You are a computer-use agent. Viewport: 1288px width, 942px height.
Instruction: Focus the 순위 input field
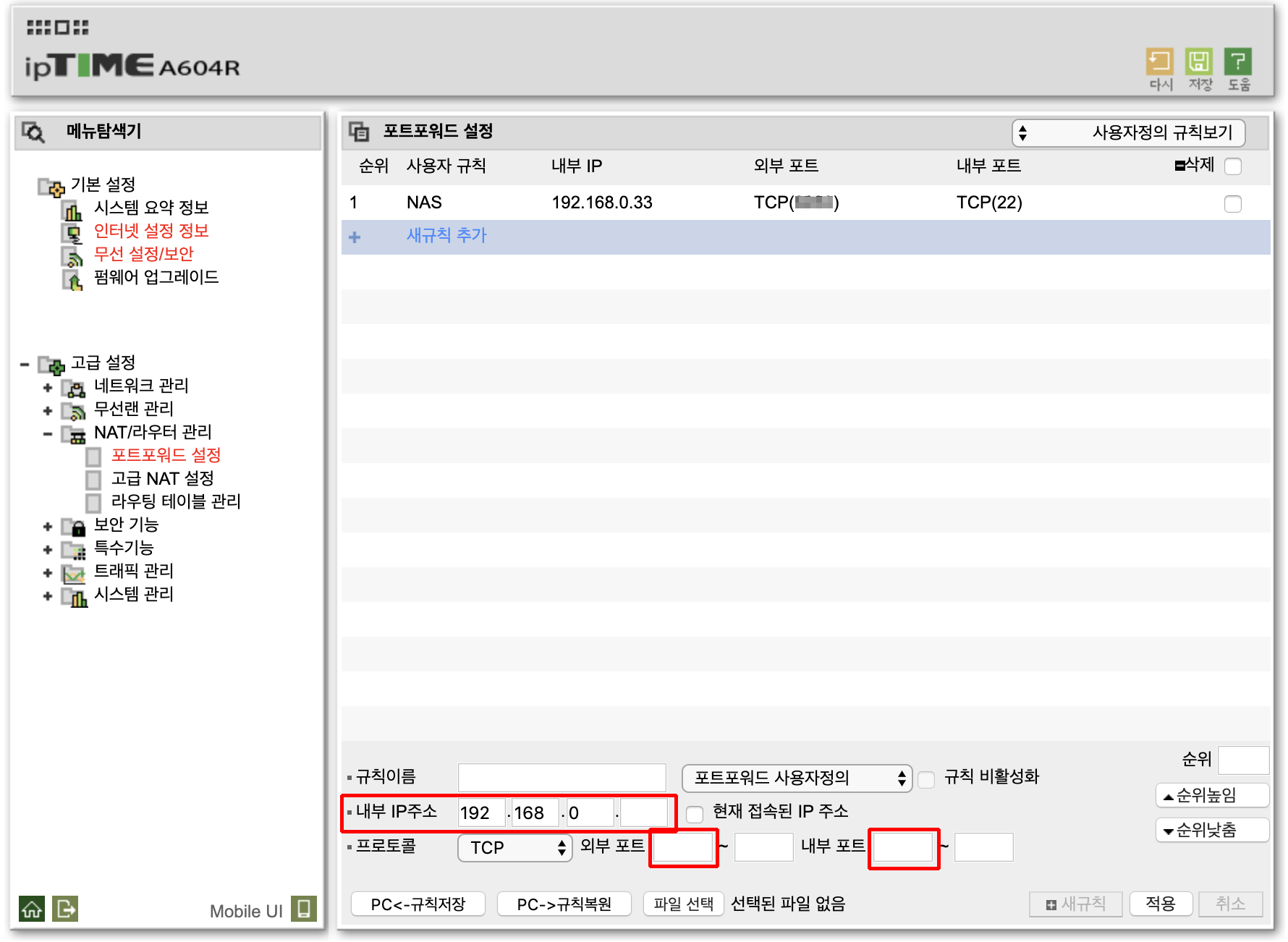coord(1244,760)
